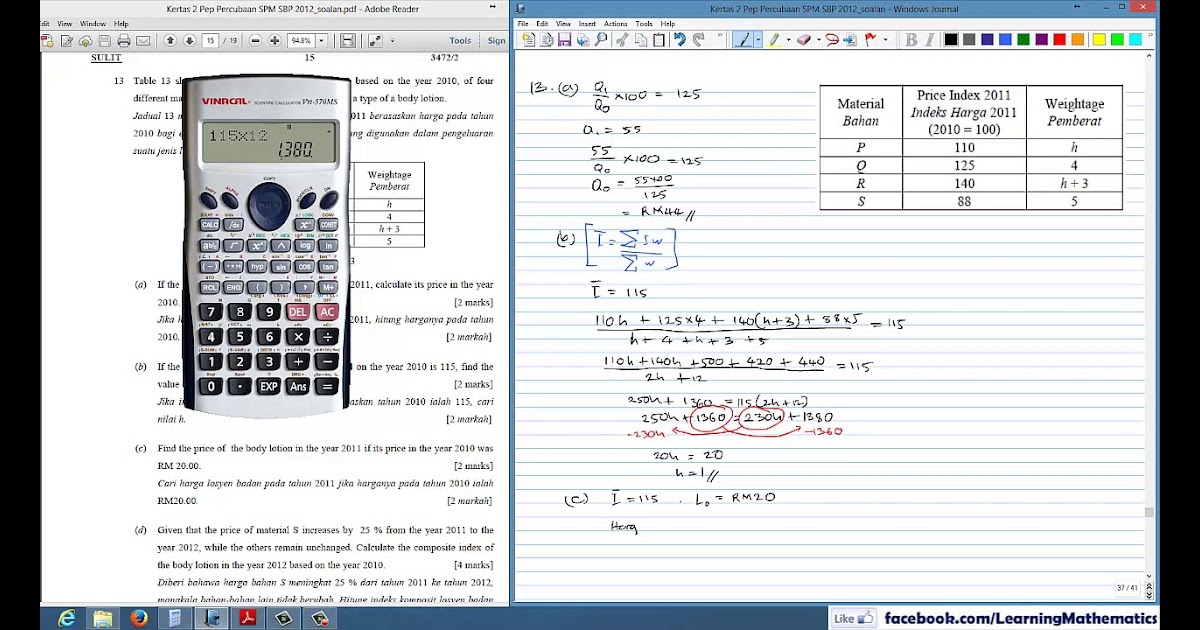Click the email envelope icon in Adobe Reader
Viewport: 1200px width, 630px height.
(x=143, y=41)
